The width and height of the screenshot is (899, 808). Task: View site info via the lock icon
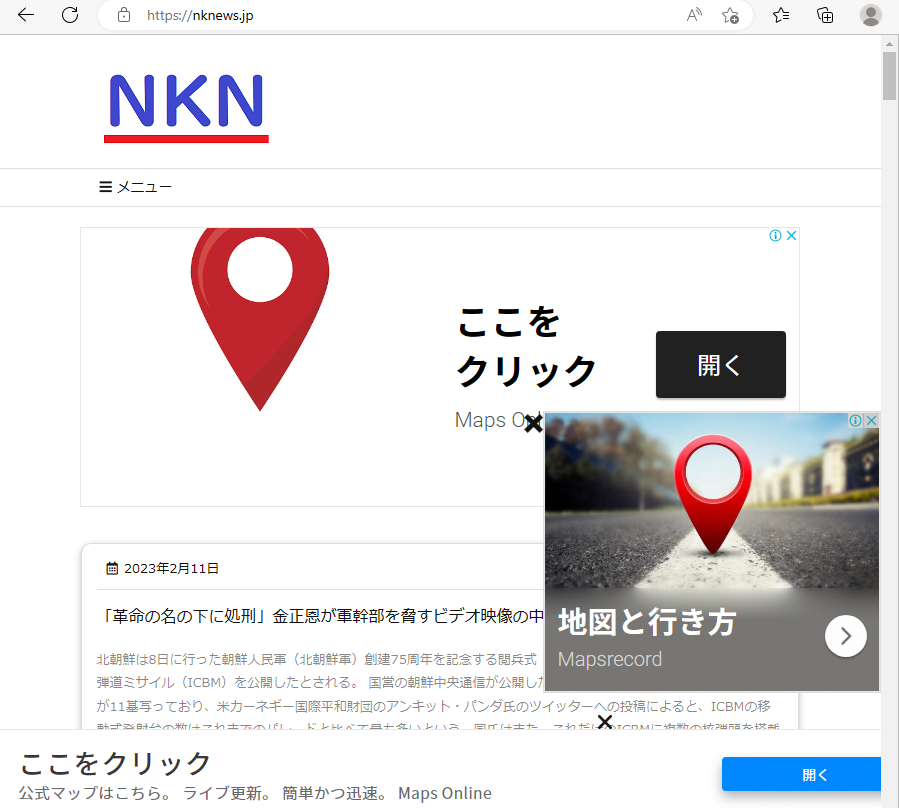pyautogui.click(x=124, y=15)
